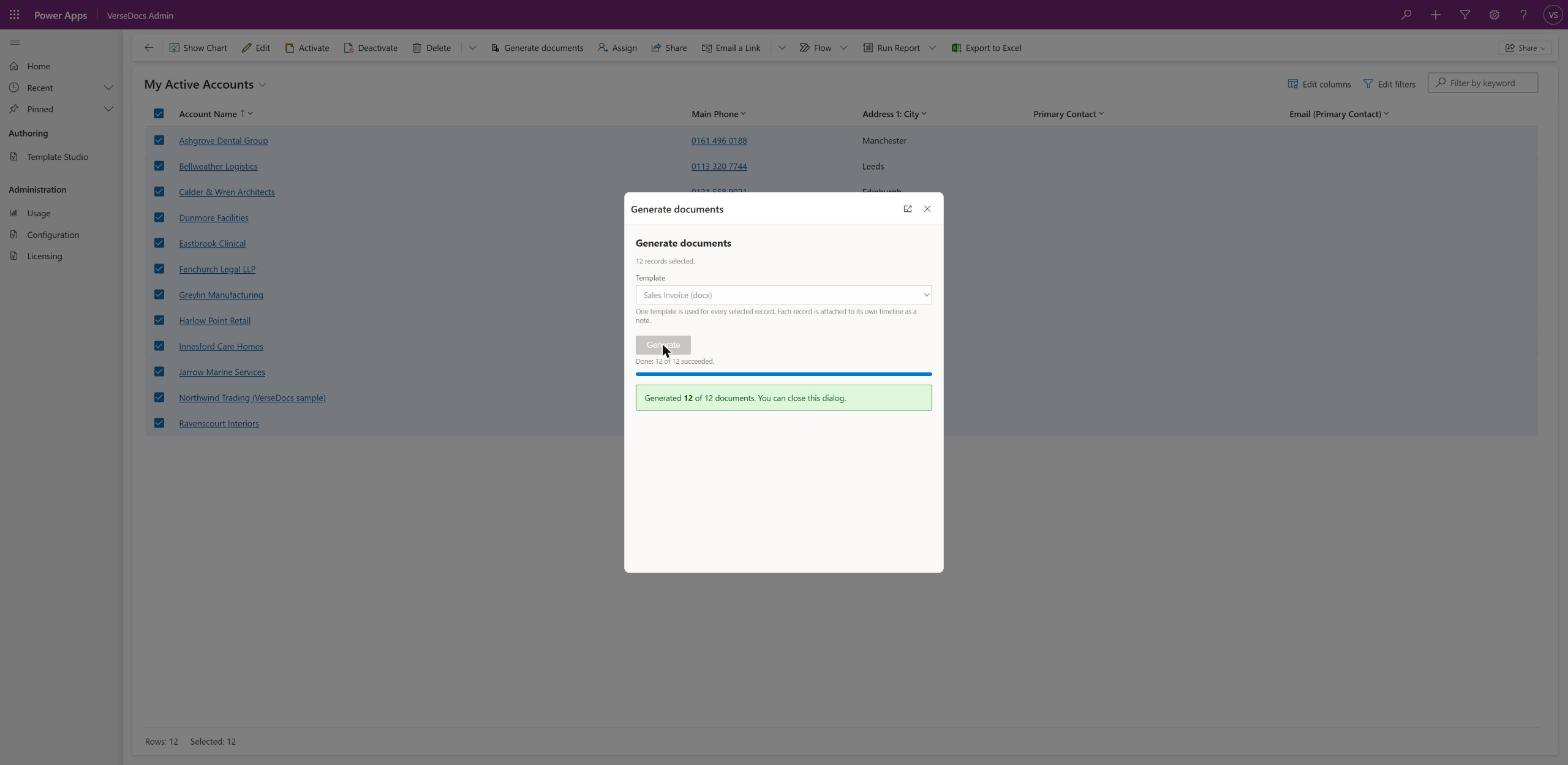1568x765 pixels.
Task: Click the Delete command
Action: pos(432,48)
